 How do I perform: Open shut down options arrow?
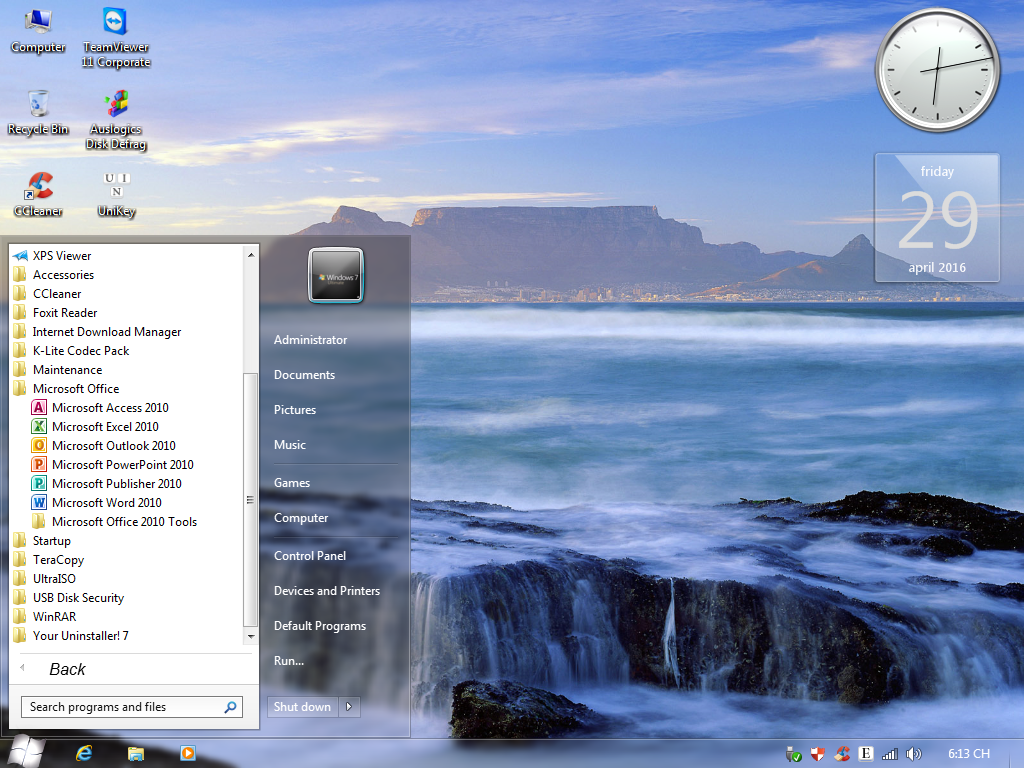coord(349,707)
